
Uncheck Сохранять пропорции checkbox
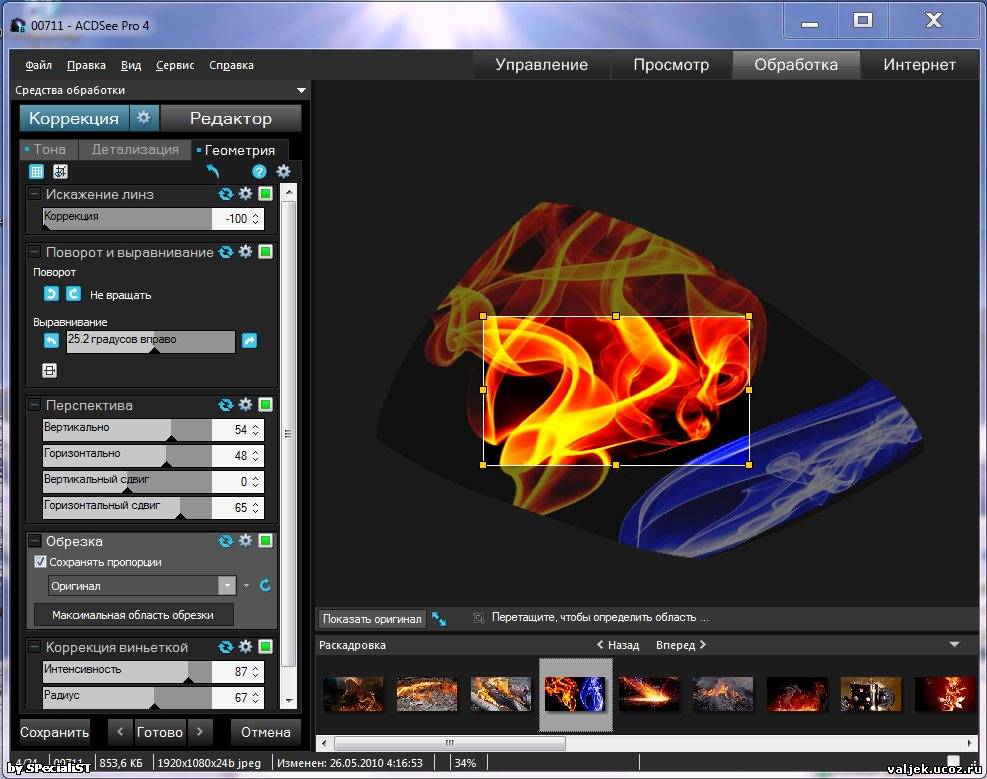(41, 562)
